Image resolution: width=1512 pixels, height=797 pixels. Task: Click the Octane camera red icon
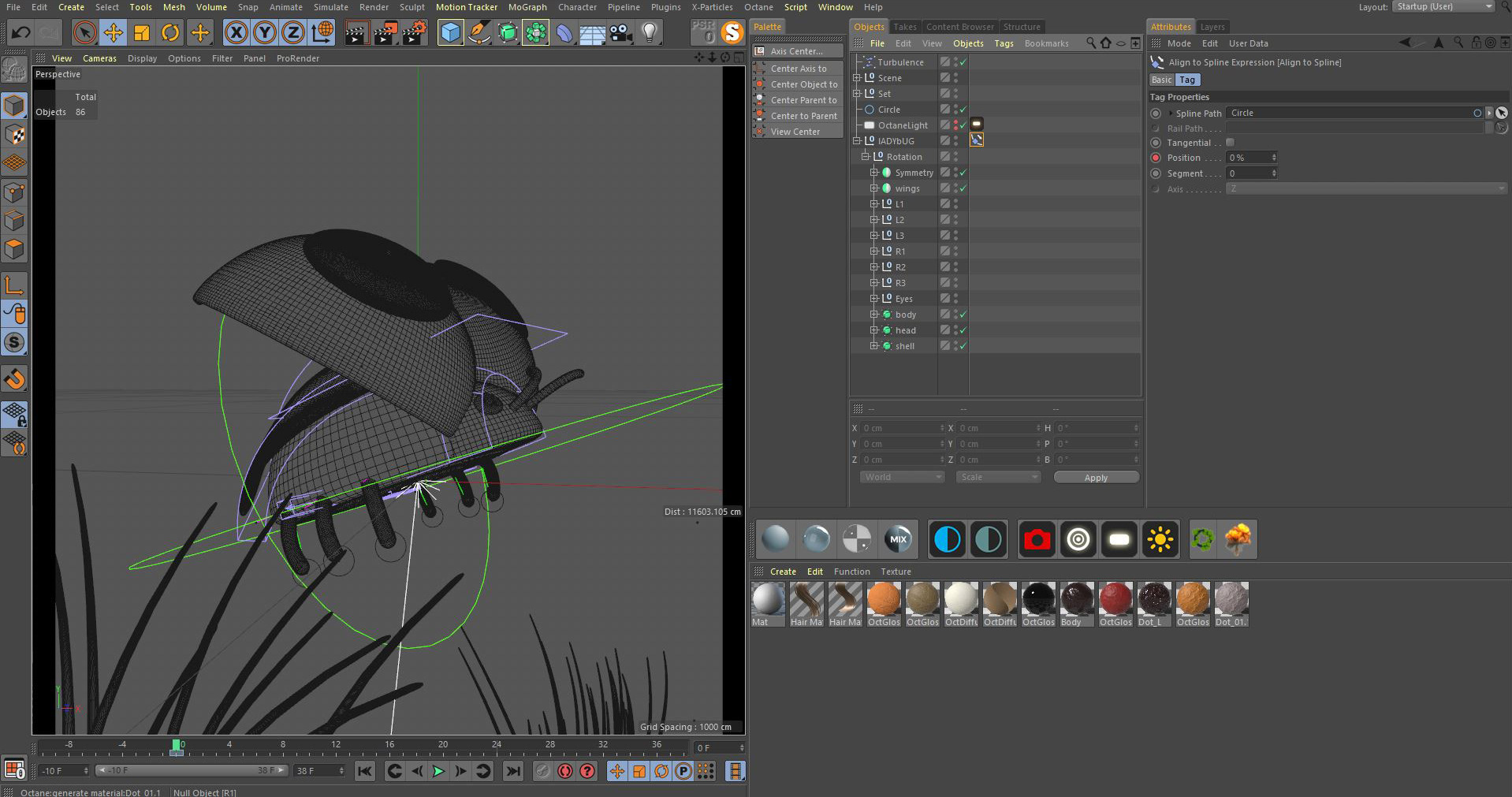coord(1037,540)
